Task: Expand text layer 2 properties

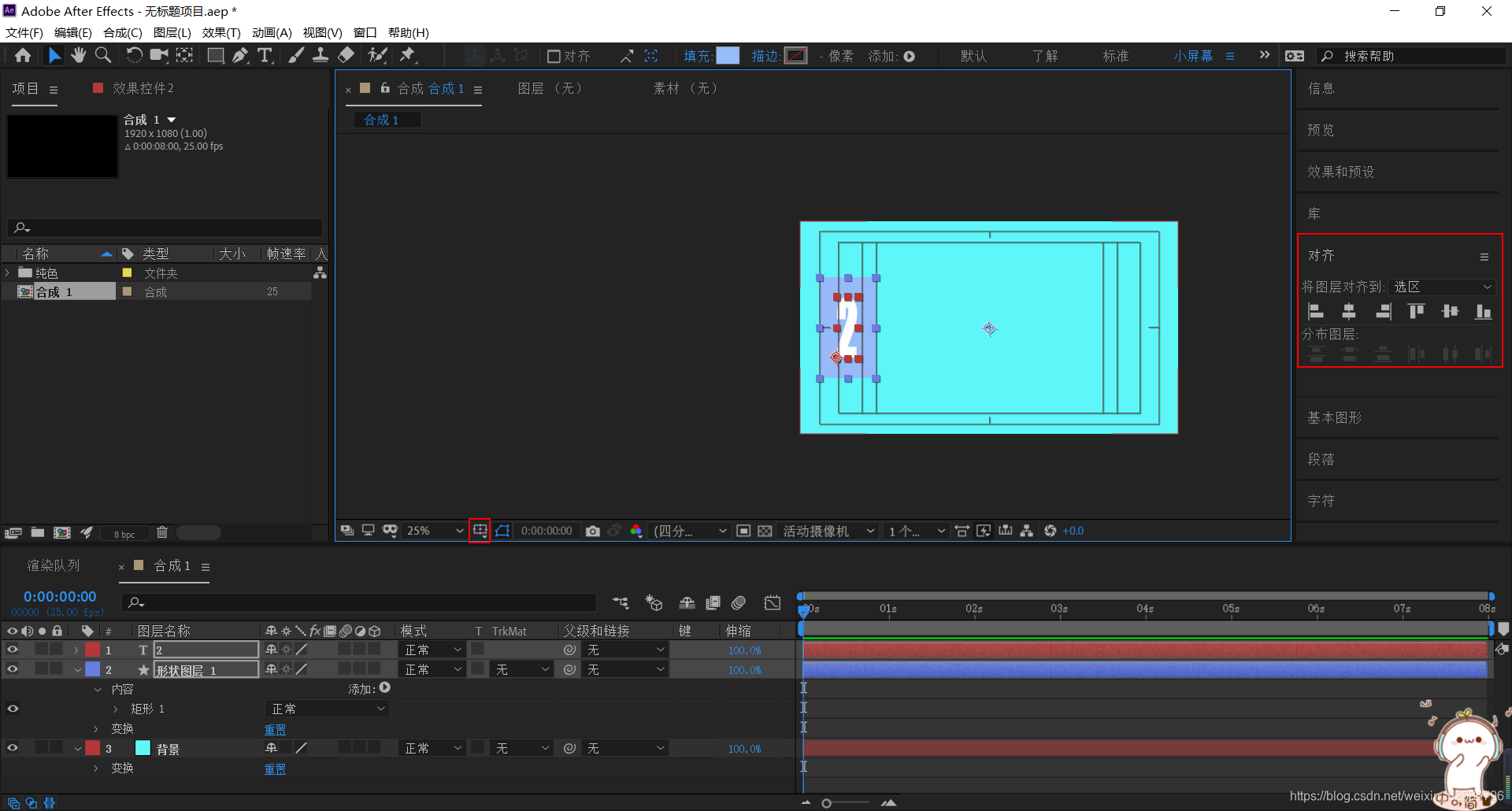Action: click(x=76, y=650)
